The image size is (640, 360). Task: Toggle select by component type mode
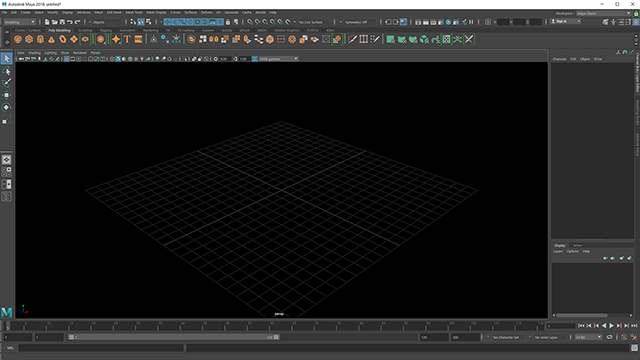[149, 22]
